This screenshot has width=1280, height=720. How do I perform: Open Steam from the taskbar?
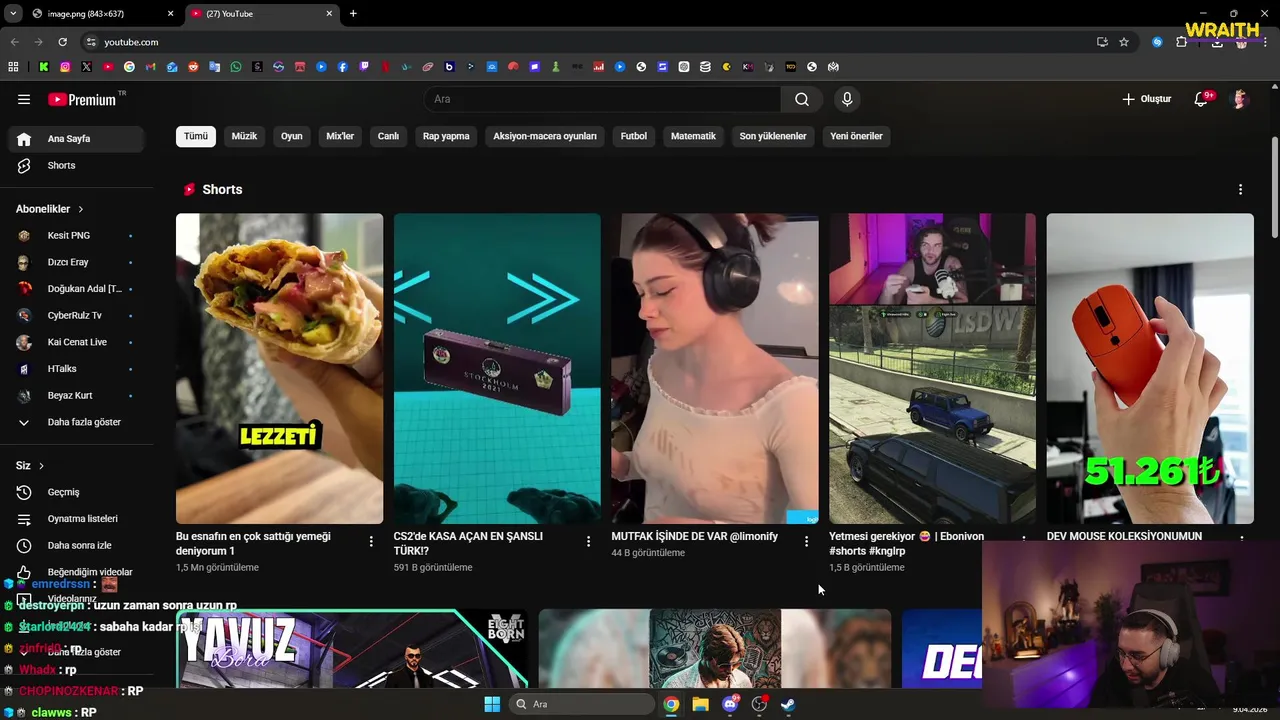(788, 704)
